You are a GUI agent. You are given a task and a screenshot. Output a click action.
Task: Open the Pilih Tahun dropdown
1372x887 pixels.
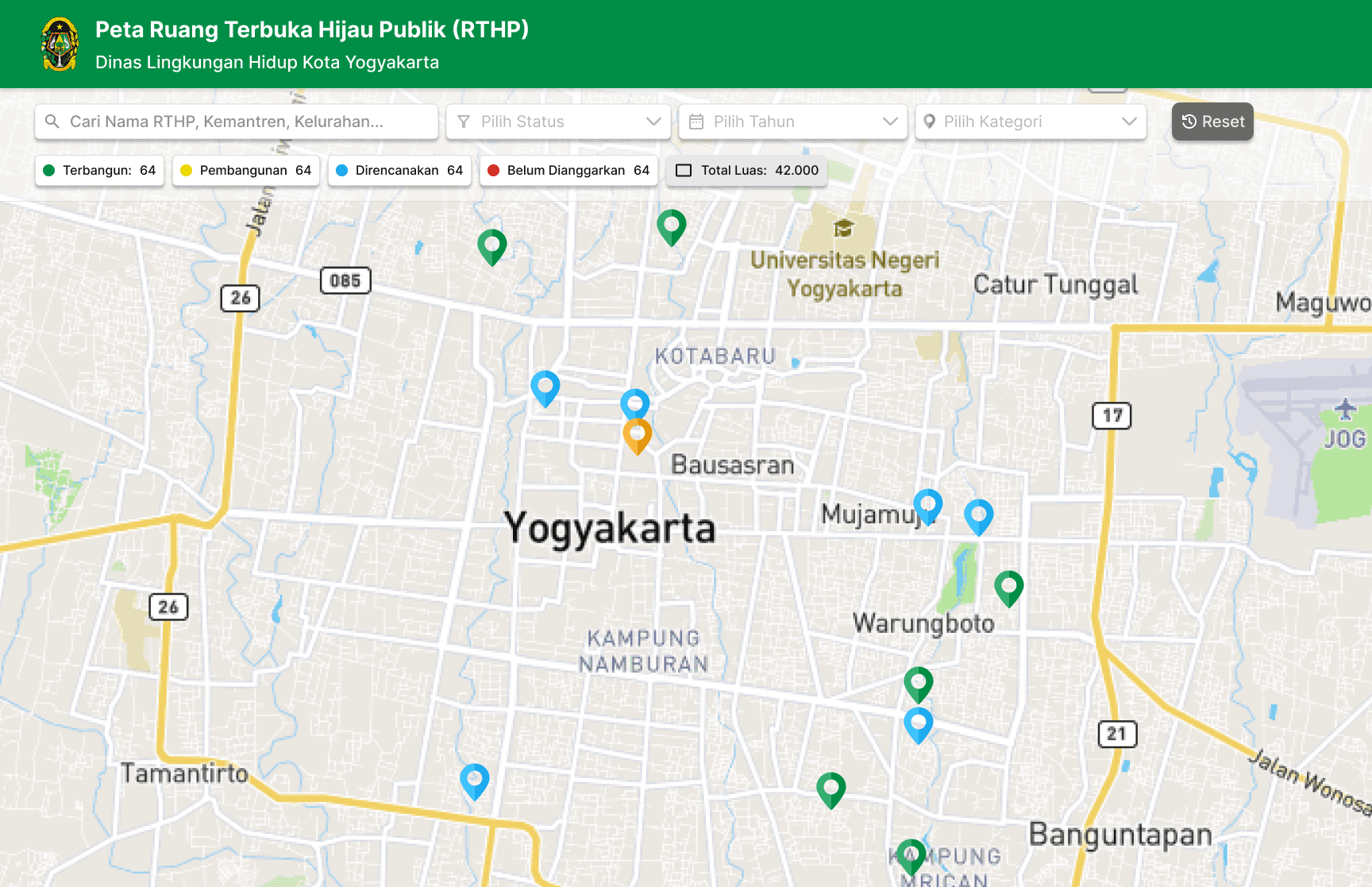[792, 121]
